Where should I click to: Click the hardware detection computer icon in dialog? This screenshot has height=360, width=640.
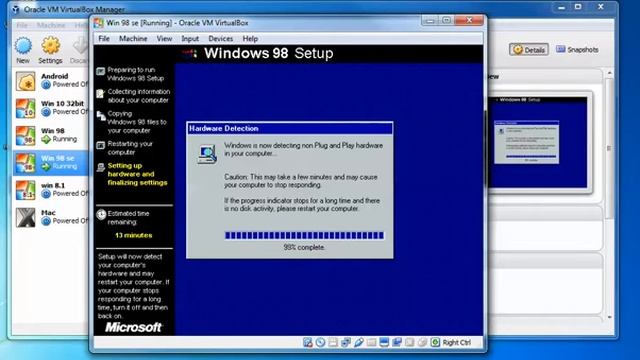[207, 154]
